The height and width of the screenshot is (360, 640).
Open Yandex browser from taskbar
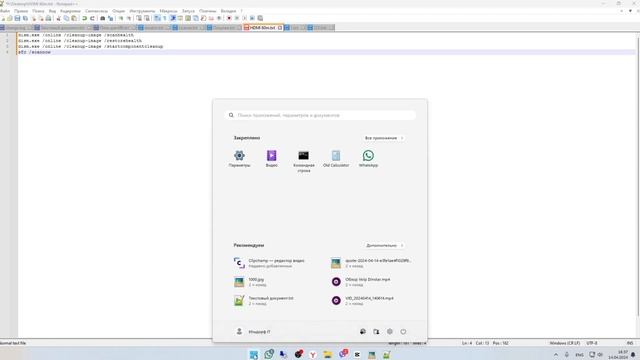coord(313,354)
